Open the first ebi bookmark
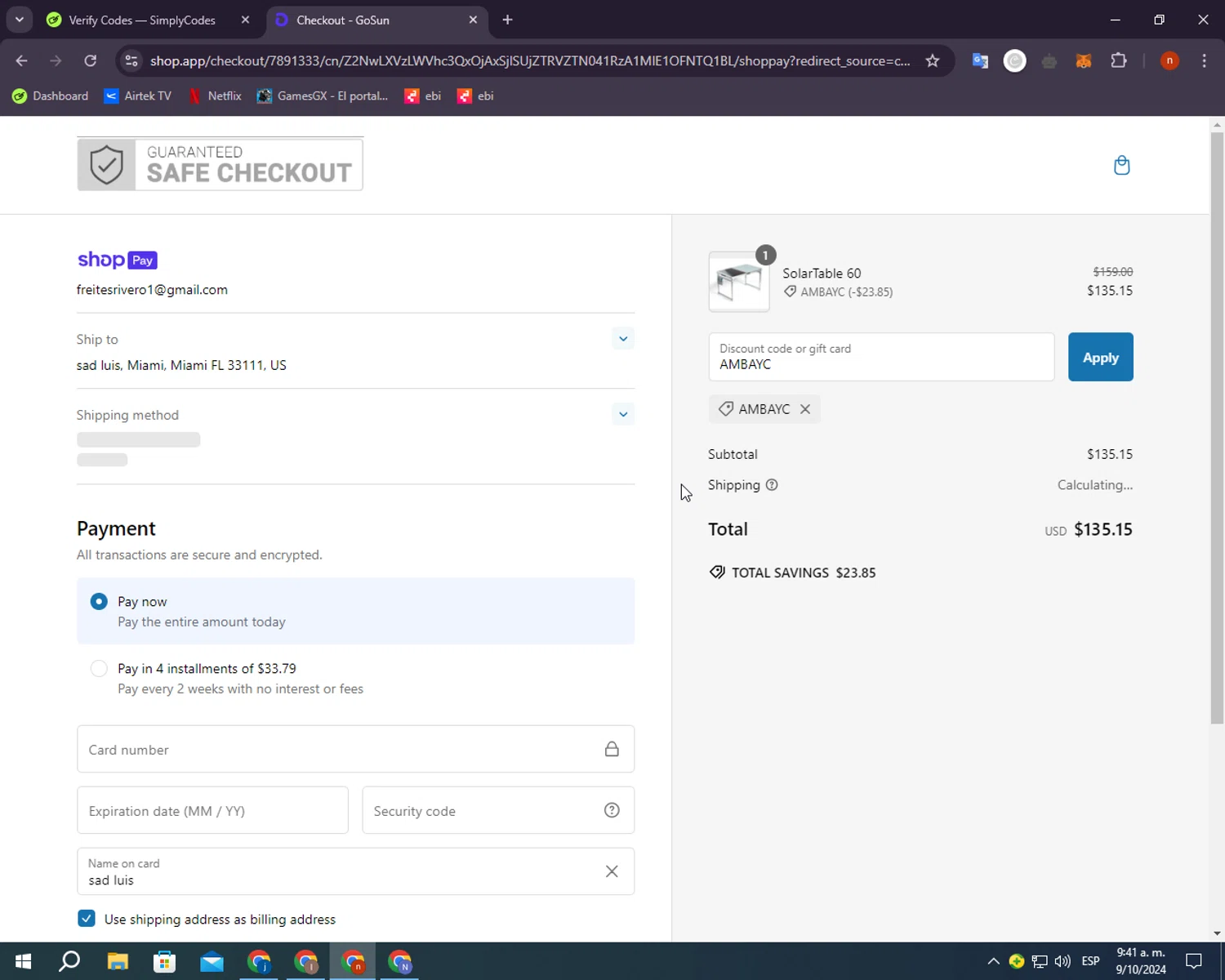This screenshot has height=980, width=1225. tap(423, 96)
